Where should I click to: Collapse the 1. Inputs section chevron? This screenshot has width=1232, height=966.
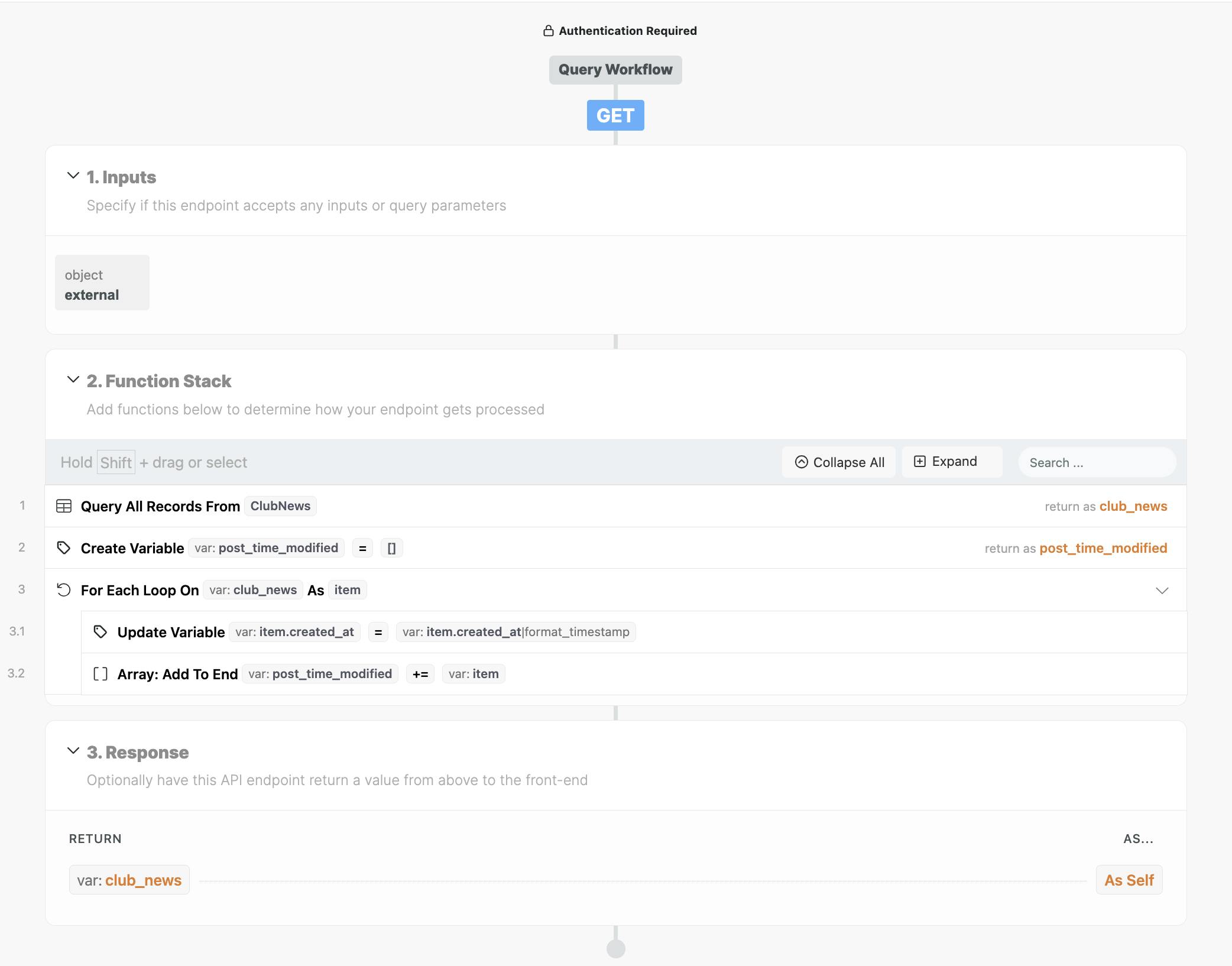[73, 176]
